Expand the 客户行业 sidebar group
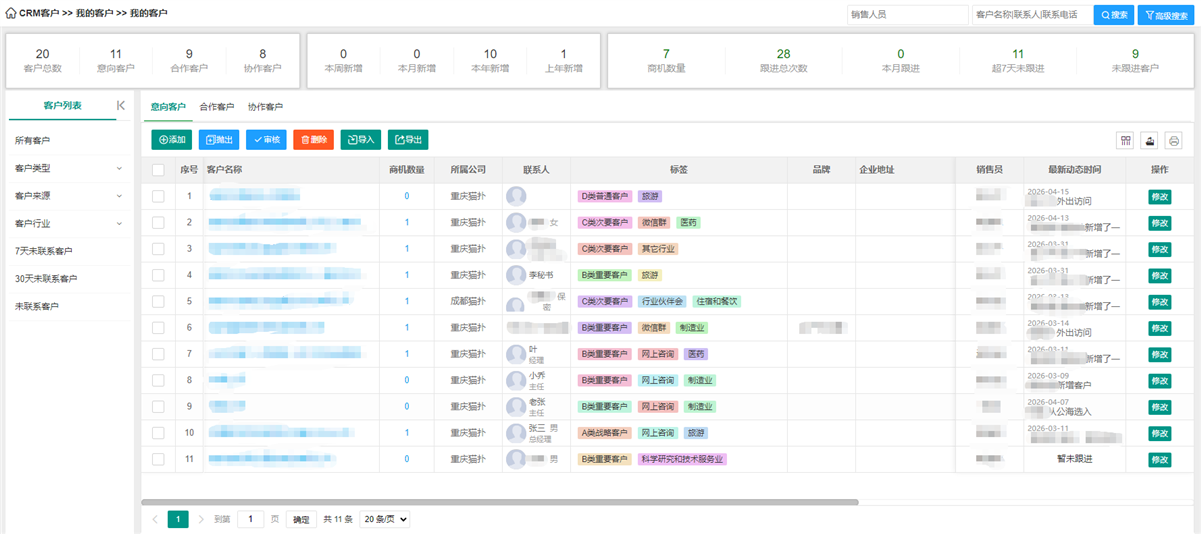 tap(69, 224)
